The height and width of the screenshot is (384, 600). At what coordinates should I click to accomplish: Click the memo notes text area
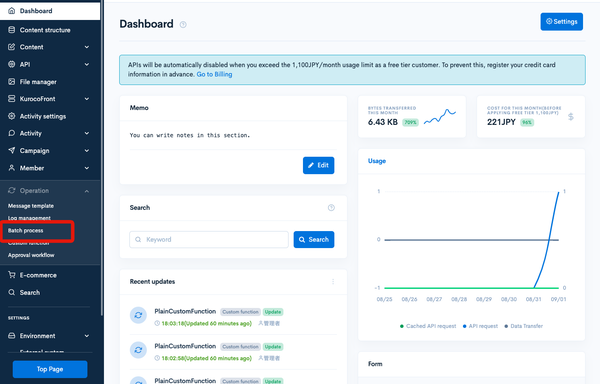pyautogui.click(x=233, y=135)
